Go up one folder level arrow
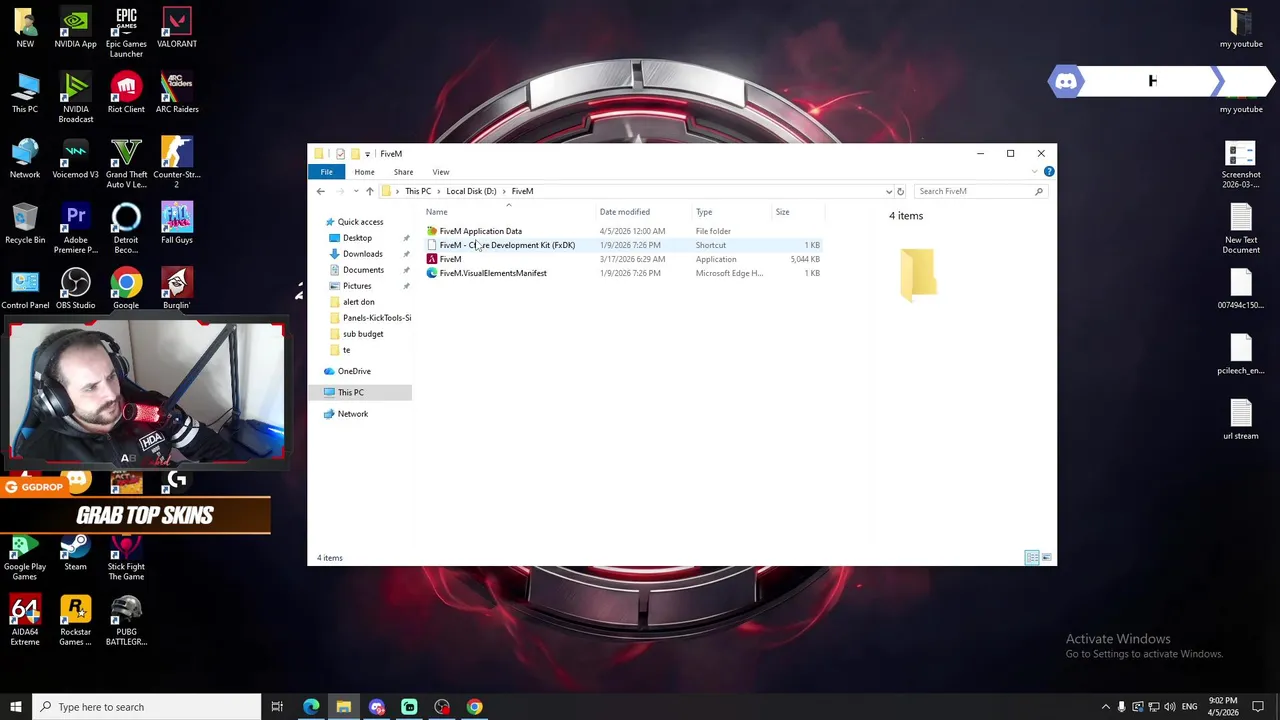This screenshot has width=1280, height=720. [369, 191]
